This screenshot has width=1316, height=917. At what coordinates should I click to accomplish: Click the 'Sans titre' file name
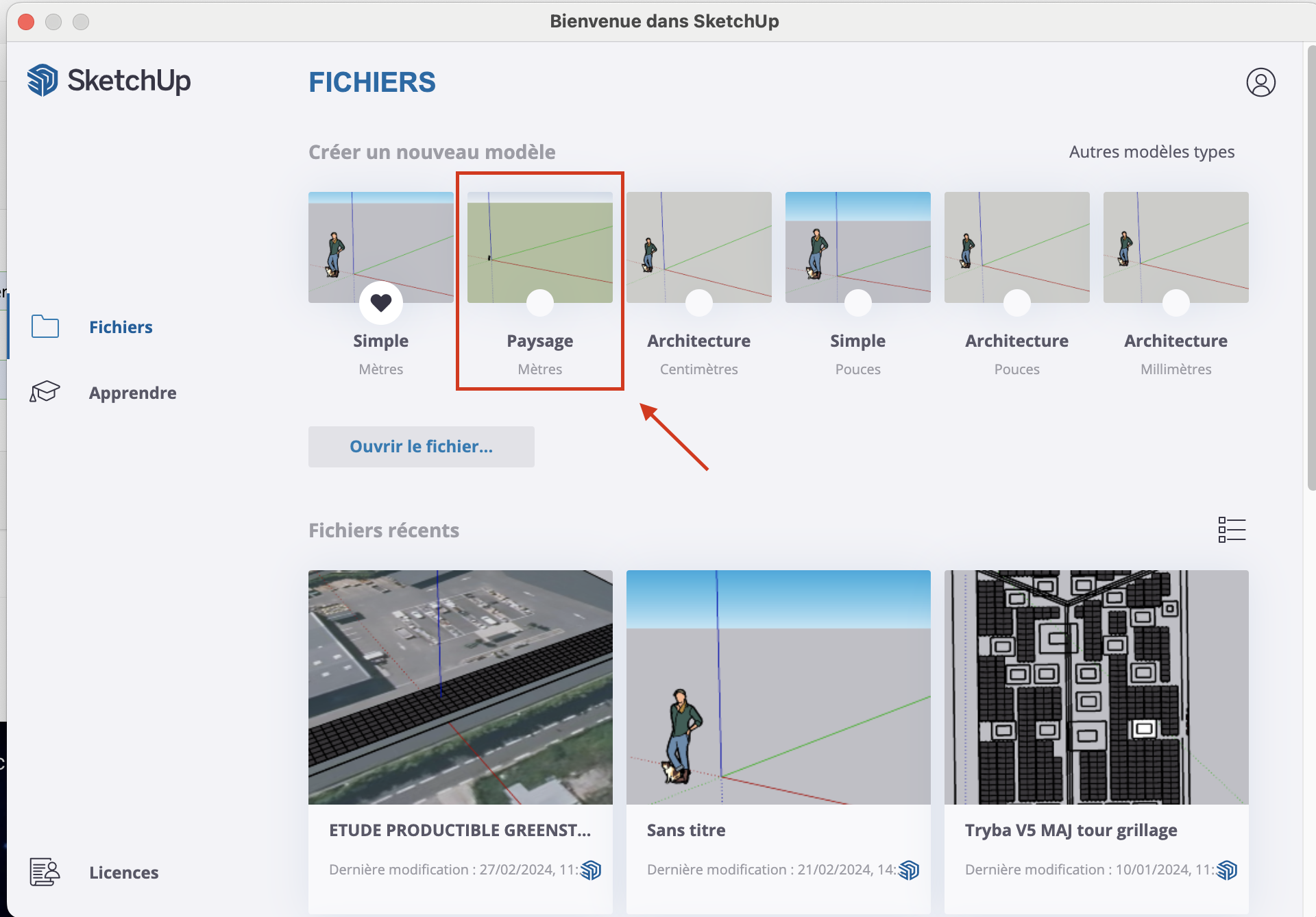(x=686, y=830)
